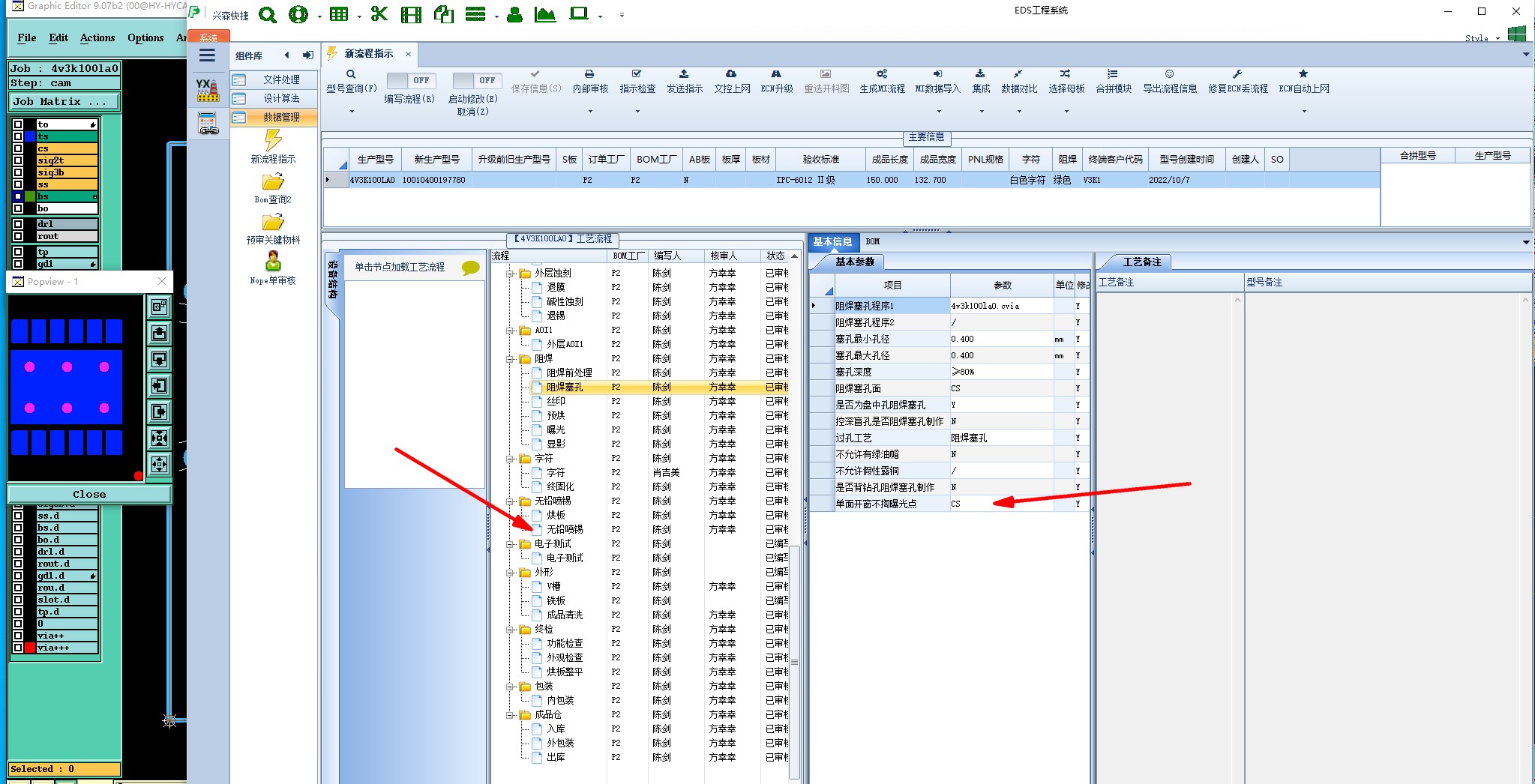The height and width of the screenshot is (784, 1535).
Task: Toggle checkbox for layer 'cs'
Action: (18, 148)
